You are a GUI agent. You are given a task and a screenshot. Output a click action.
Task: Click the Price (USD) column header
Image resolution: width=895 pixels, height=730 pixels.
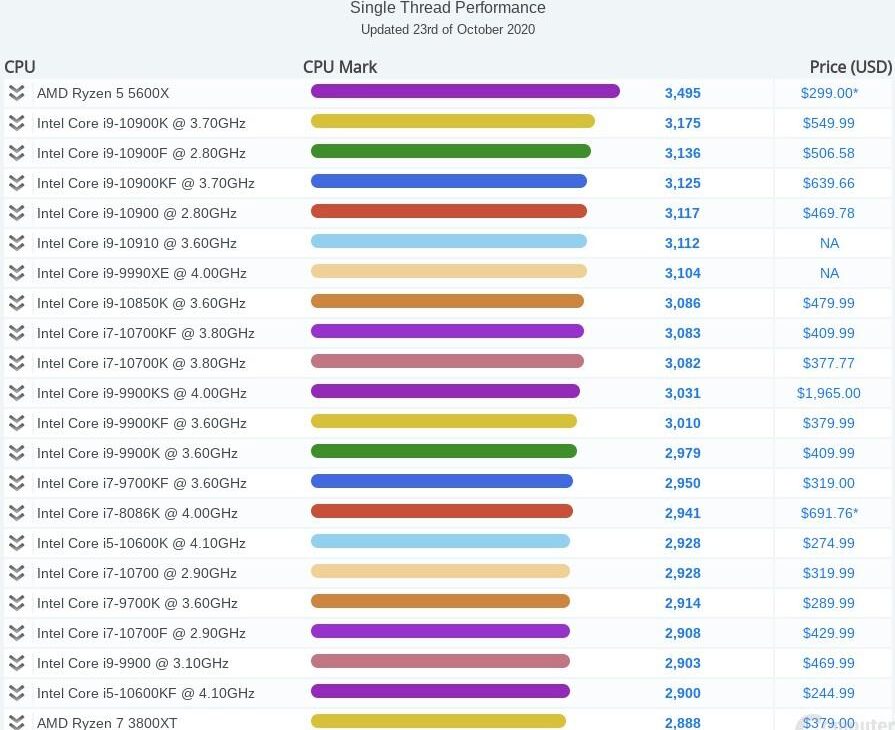[x=850, y=67]
